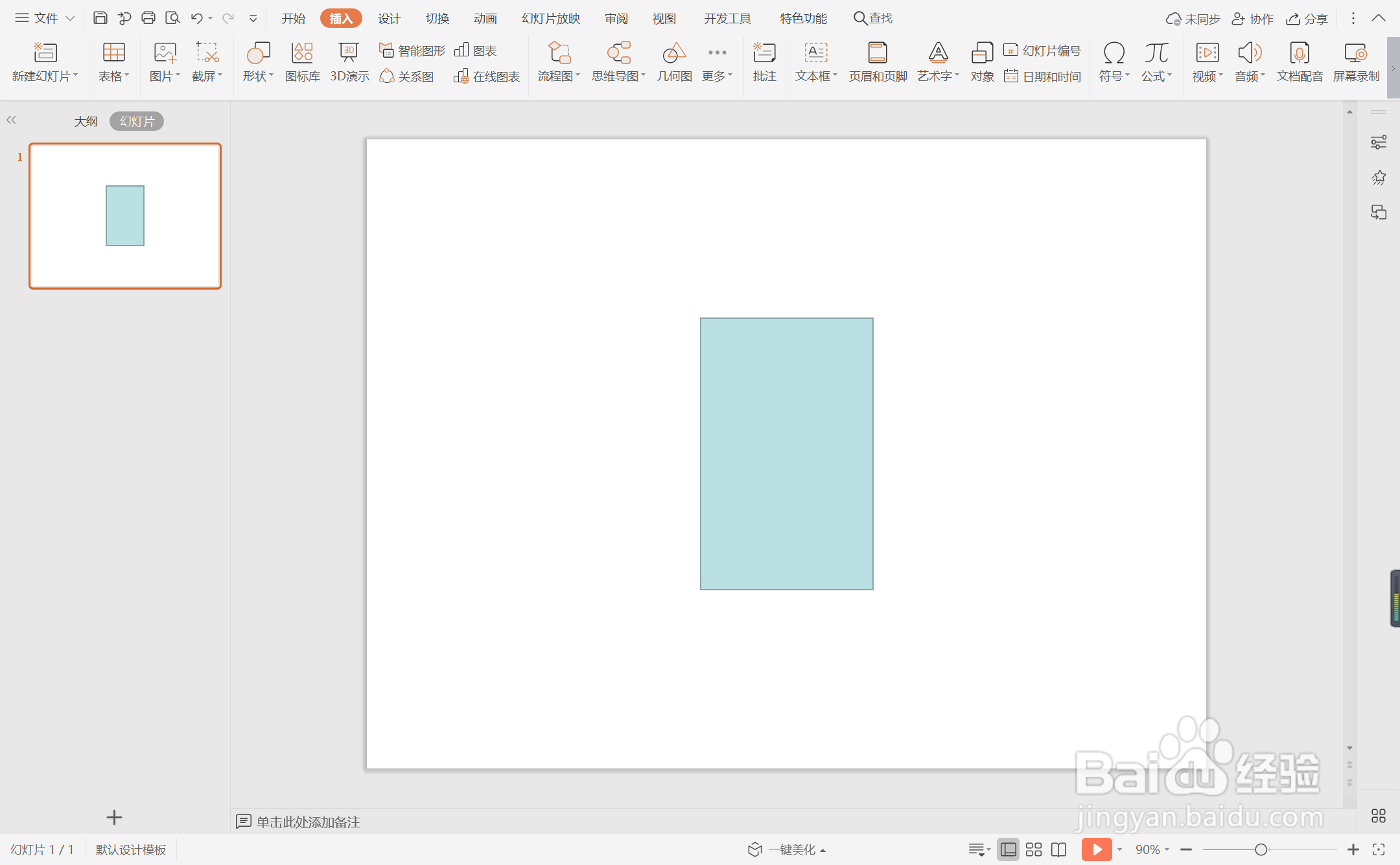The height and width of the screenshot is (865, 1400).
Task: Open 页眉和页脚 header and footer
Action: tap(878, 62)
